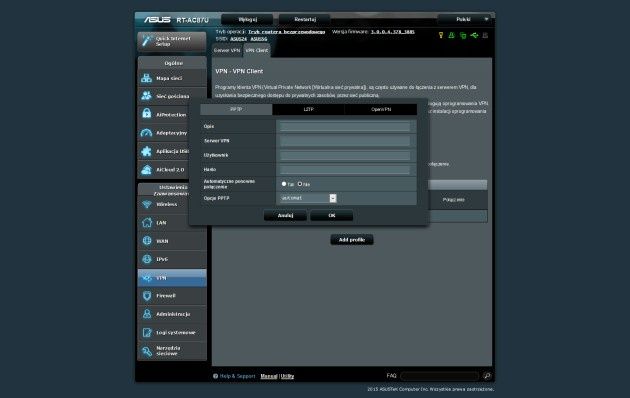
Task: Click the Hasło input field
Action: 345,170
